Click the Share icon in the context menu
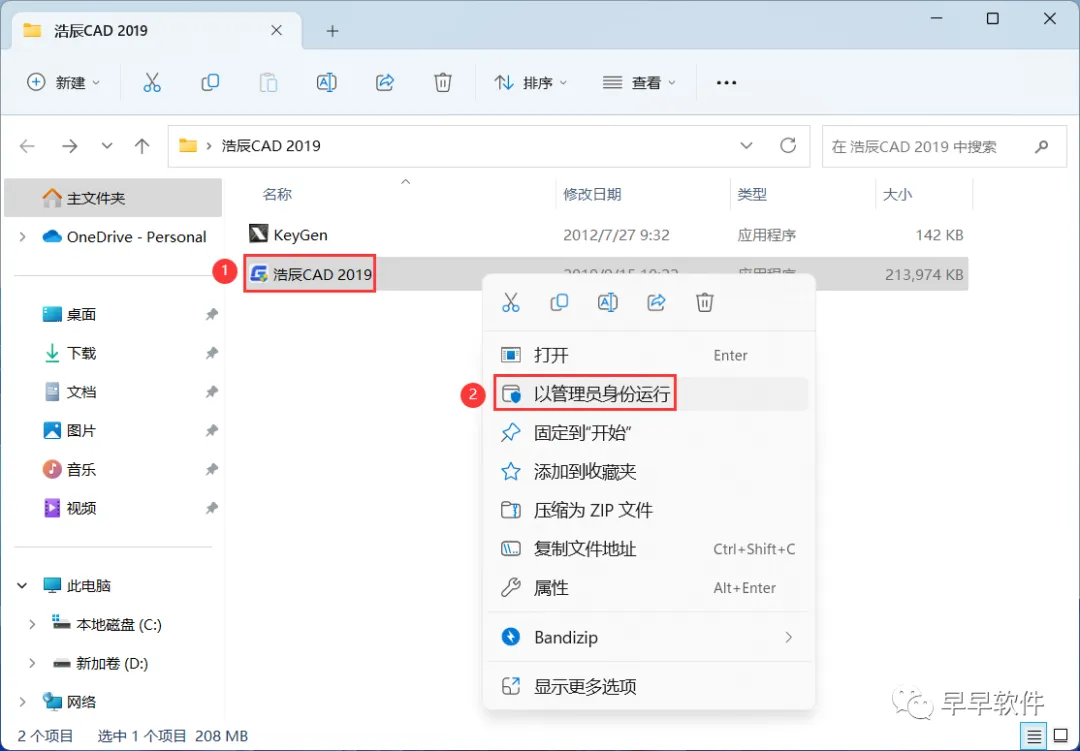Image resolution: width=1080 pixels, height=751 pixels. coord(656,302)
